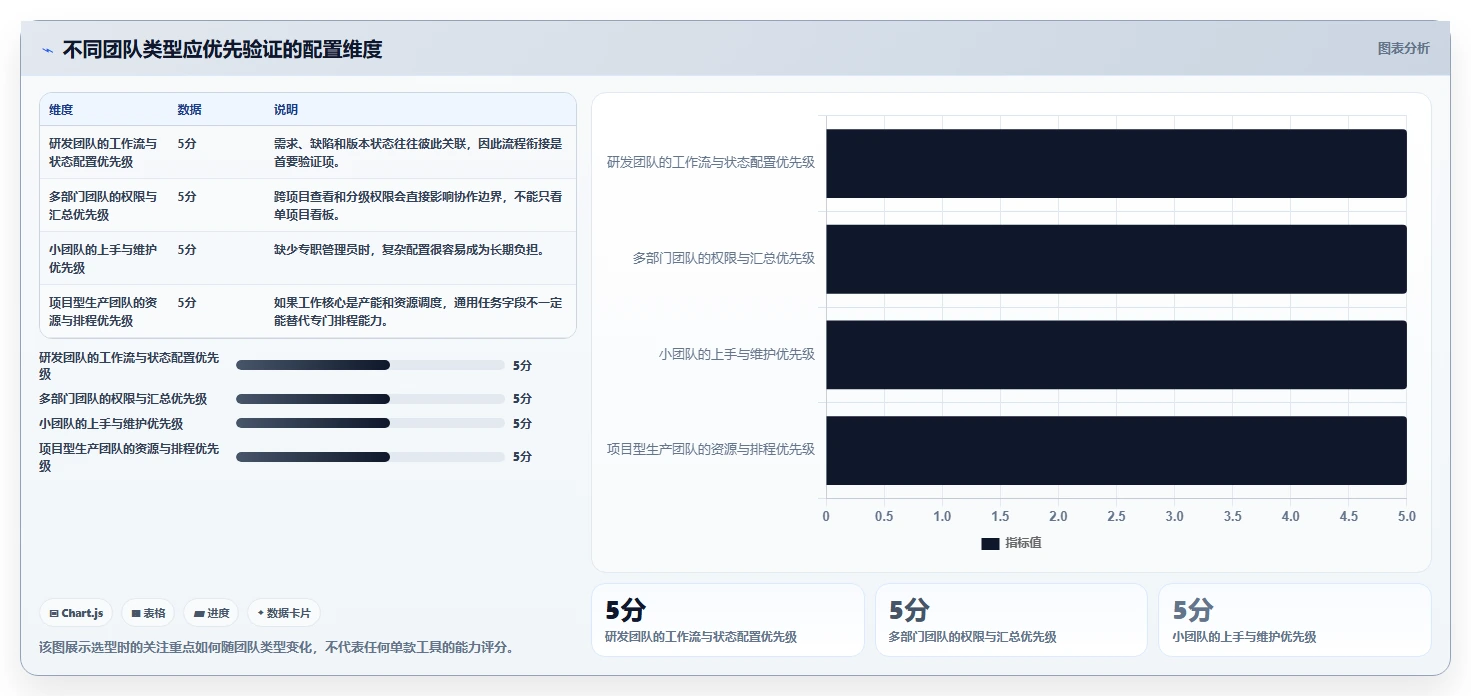Viewport: 1471px width, 696px height.
Task: Click the chart bar for 小团队的上手与维护优先级
Action: pyautogui.click(x=1116, y=355)
